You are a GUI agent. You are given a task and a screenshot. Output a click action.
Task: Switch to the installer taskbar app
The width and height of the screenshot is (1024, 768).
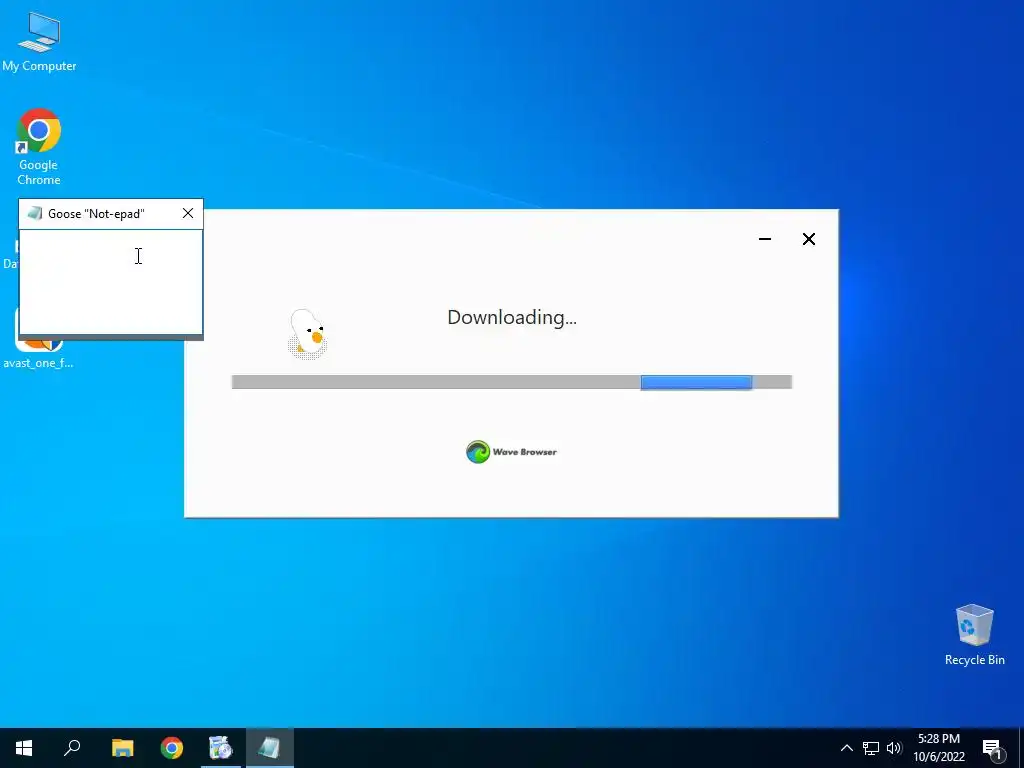pos(221,748)
